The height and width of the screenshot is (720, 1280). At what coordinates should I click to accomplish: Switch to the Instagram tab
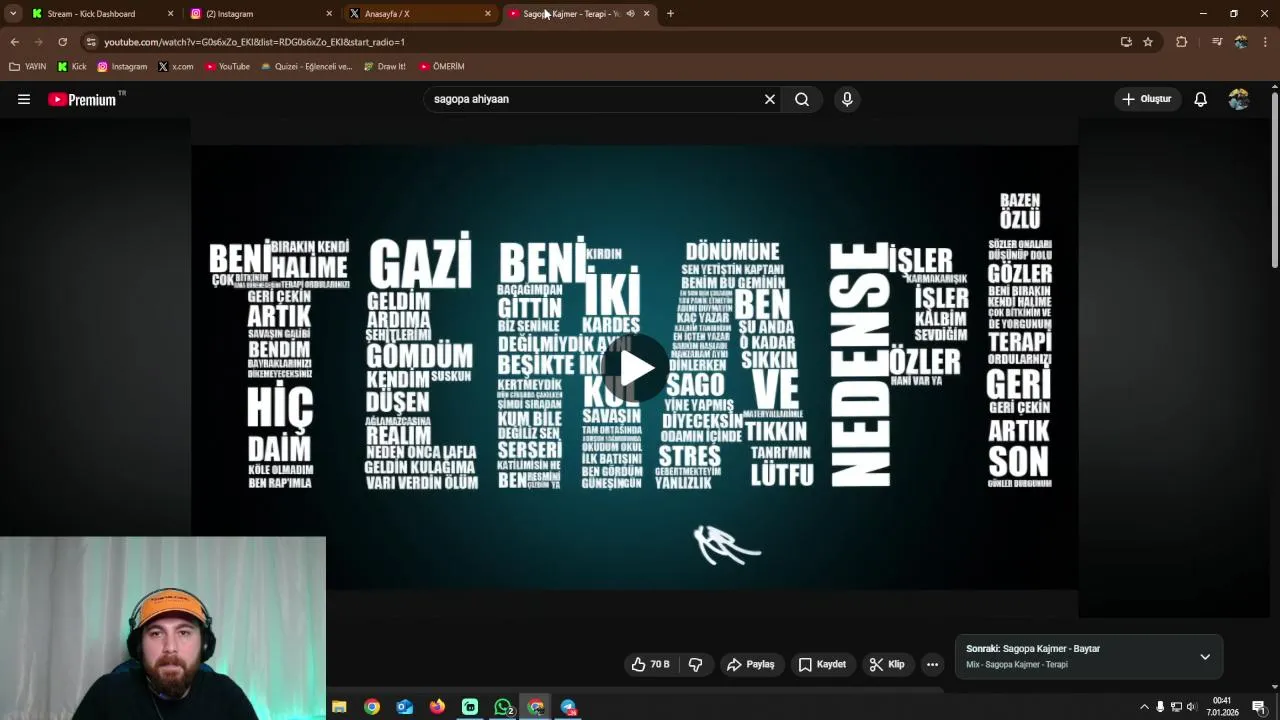pos(260,14)
